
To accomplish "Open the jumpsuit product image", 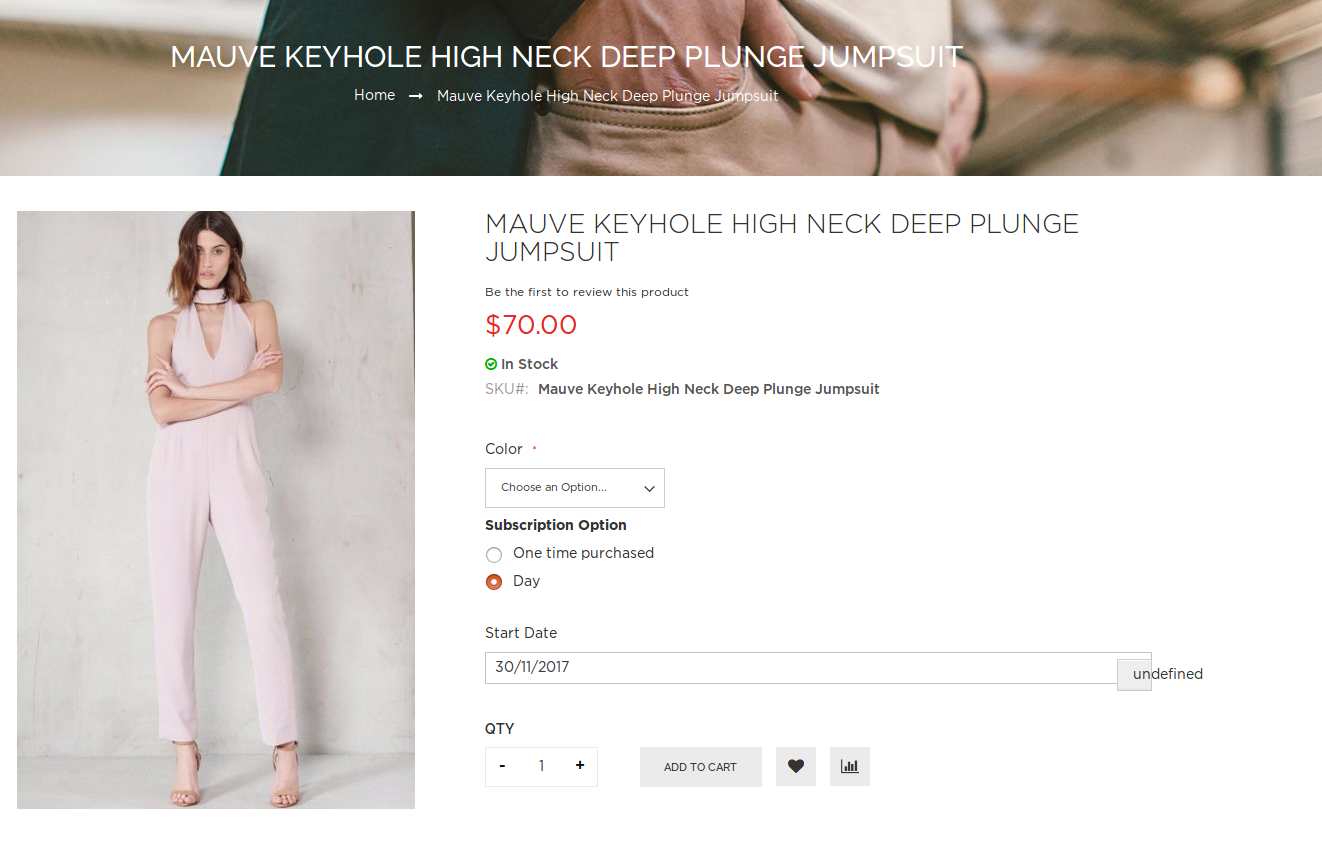I will click(216, 509).
